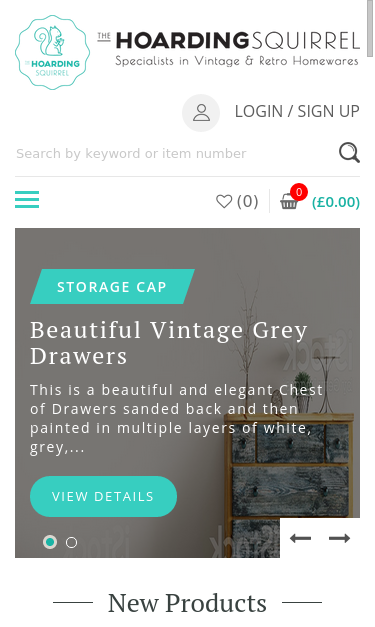Select the first carousel dot indicator
Screen dimensions: 375x627
[50, 542]
